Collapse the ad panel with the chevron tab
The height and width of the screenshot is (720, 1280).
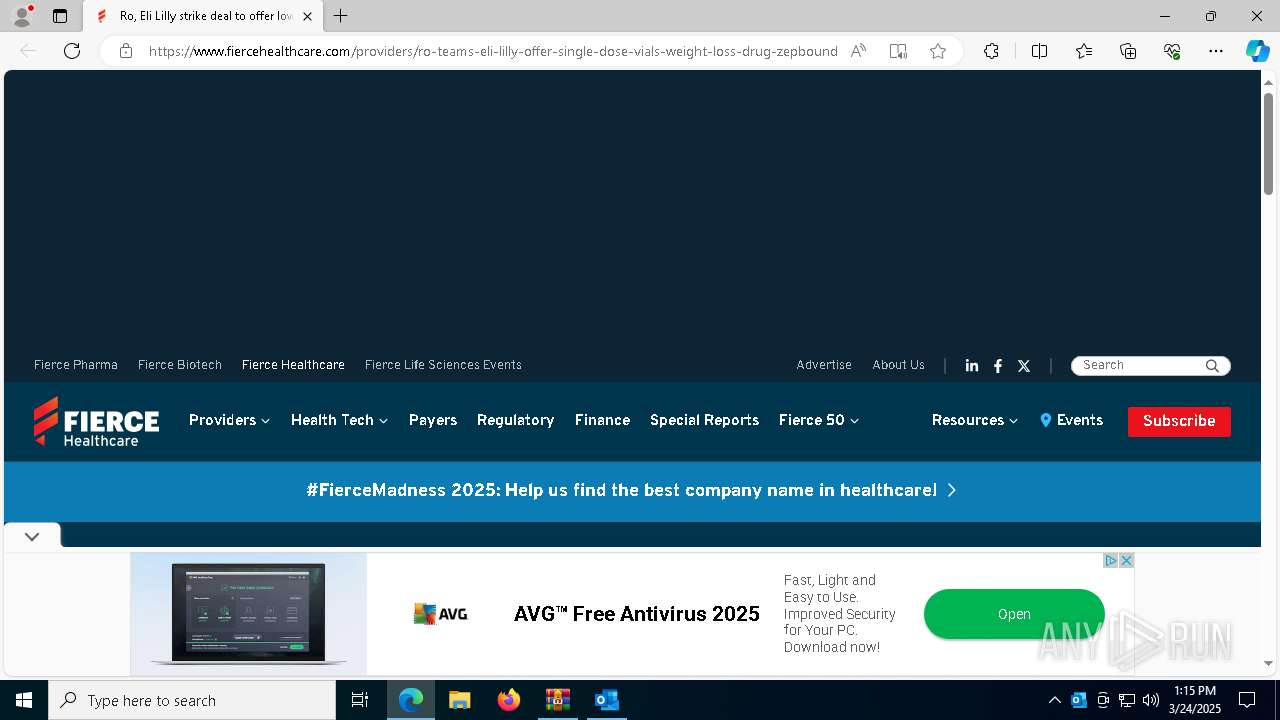(32, 536)
